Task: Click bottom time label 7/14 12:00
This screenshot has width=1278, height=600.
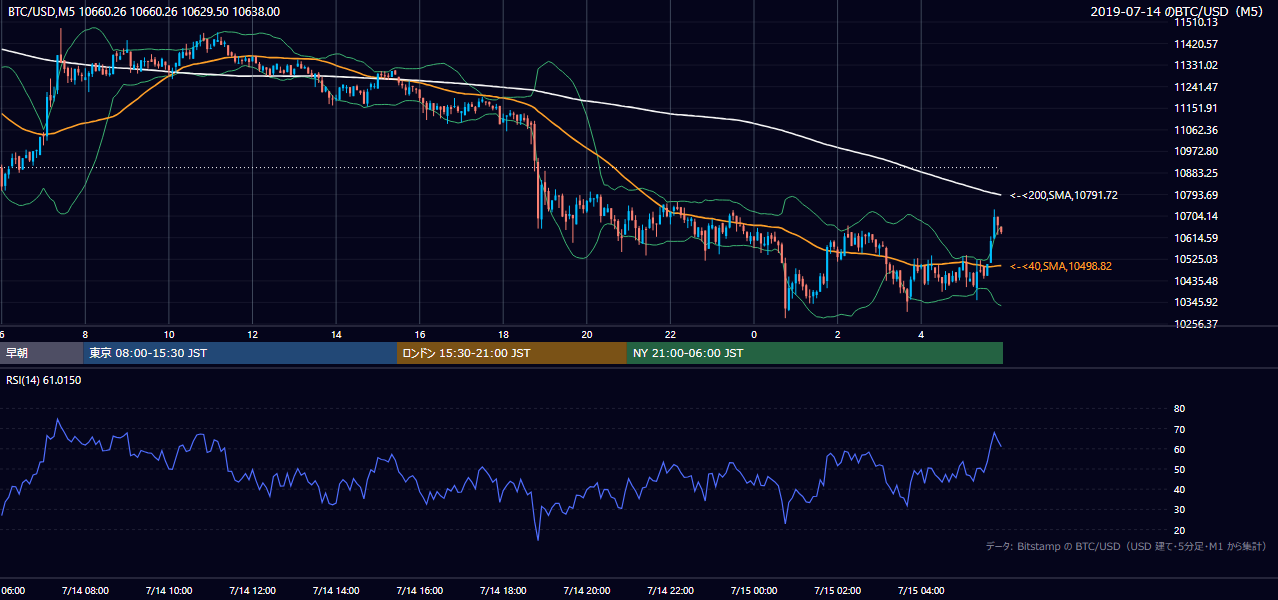Action: click(x=252, y=591)
